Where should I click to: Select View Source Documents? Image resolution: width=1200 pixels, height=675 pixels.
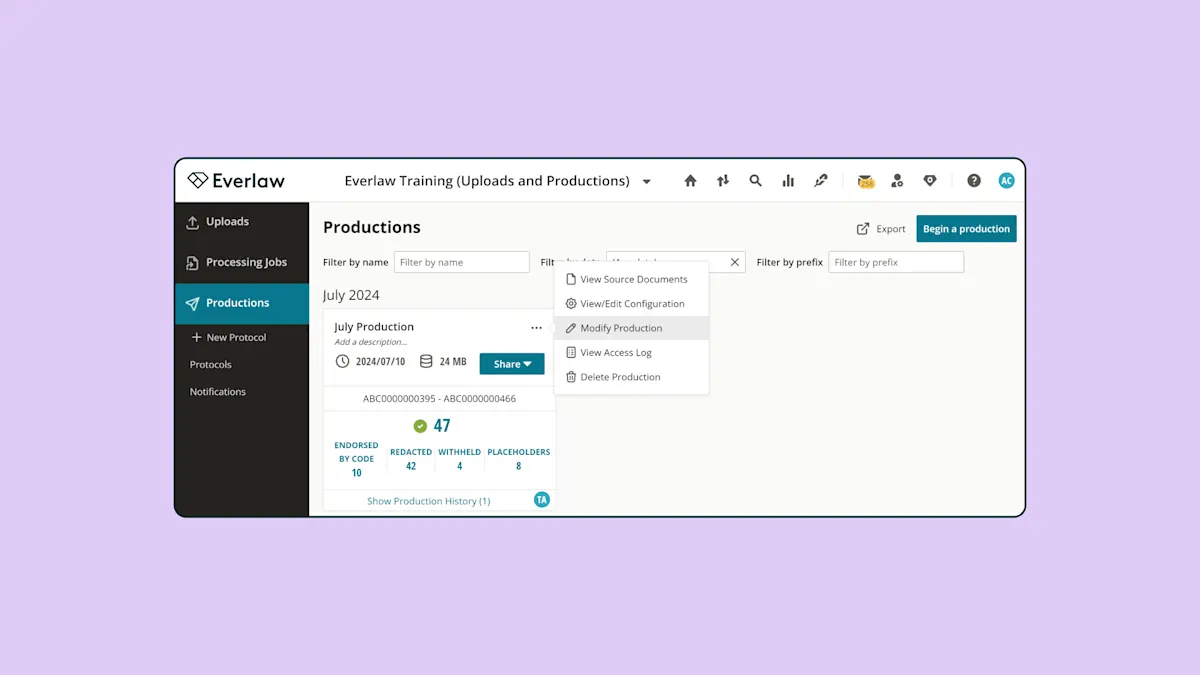tap(631, 279)
